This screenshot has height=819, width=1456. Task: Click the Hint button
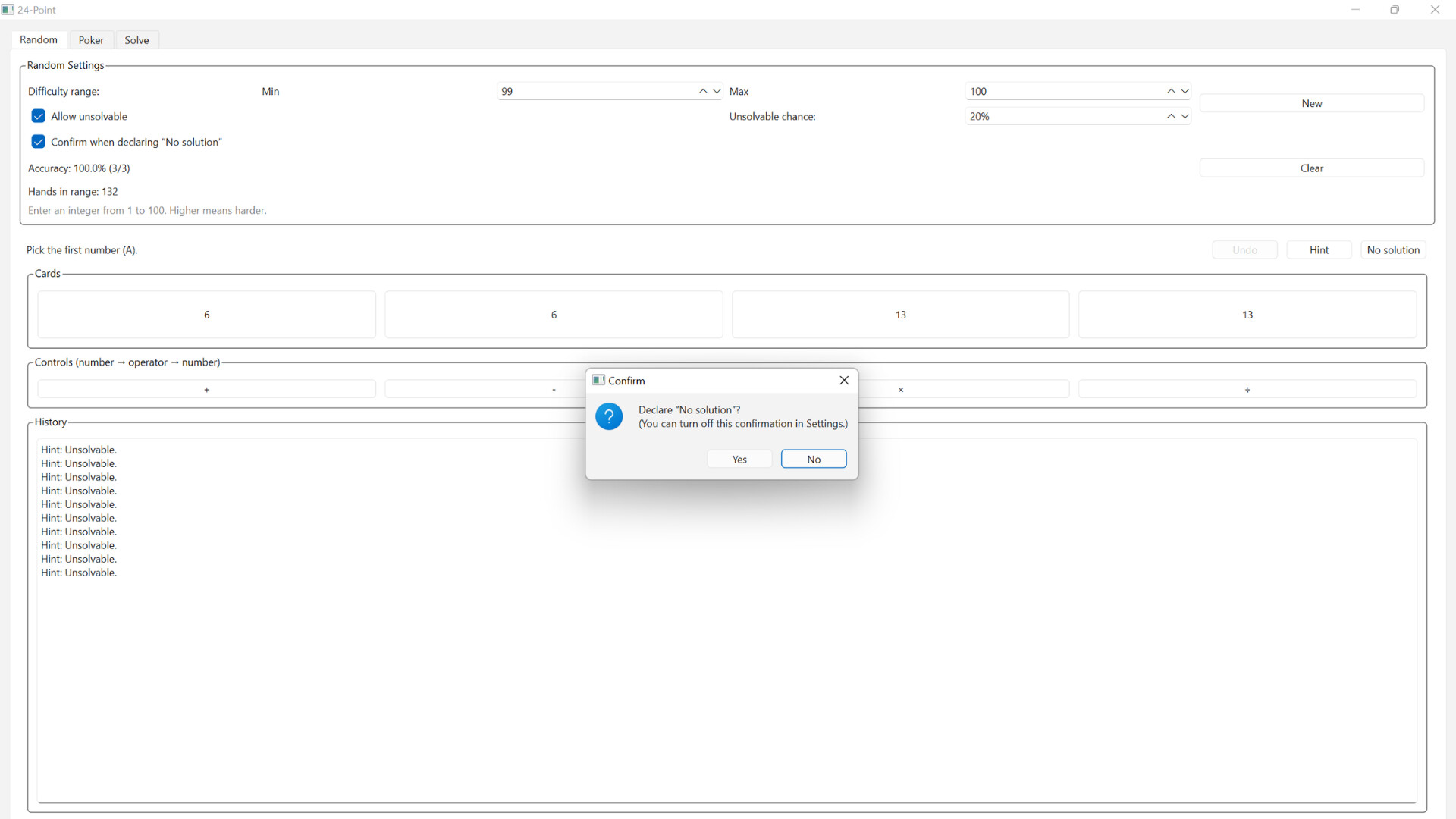1319,250
